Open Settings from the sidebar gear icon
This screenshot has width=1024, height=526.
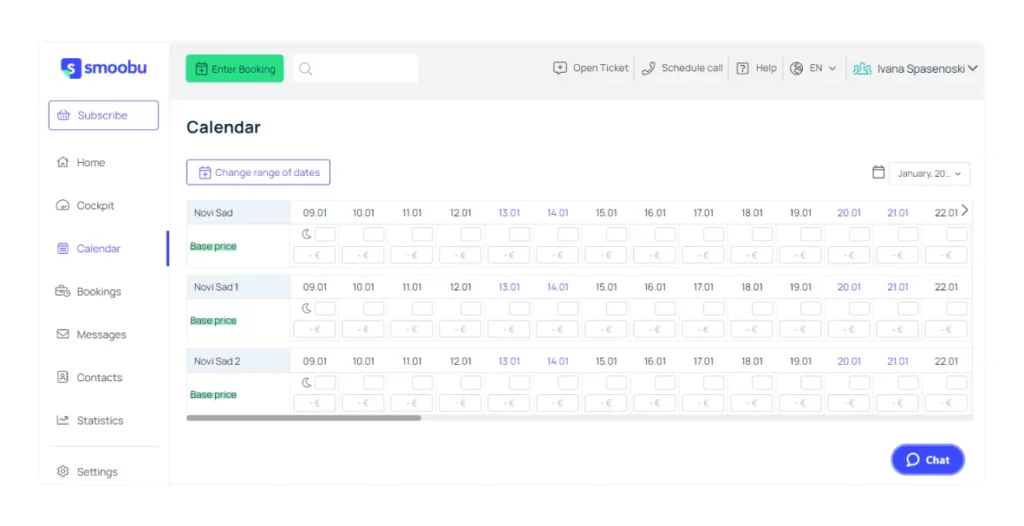click(63, 471)
